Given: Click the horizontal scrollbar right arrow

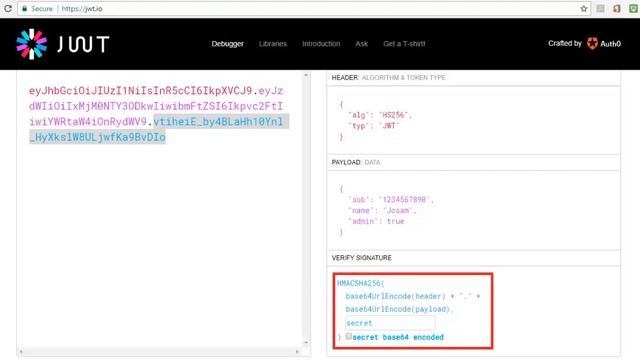Looking at the screenshot, I should tap(297, 351).
